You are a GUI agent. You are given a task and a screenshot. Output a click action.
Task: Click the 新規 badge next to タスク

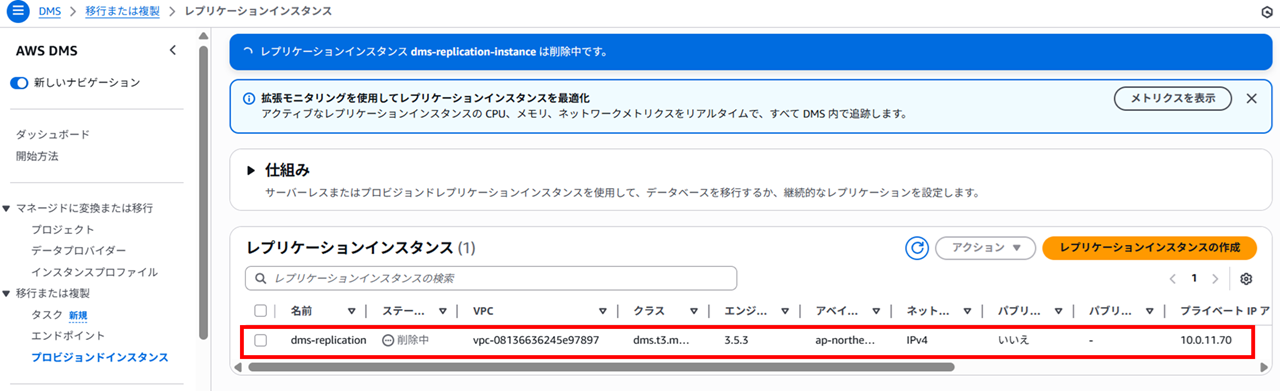[78, 315]
